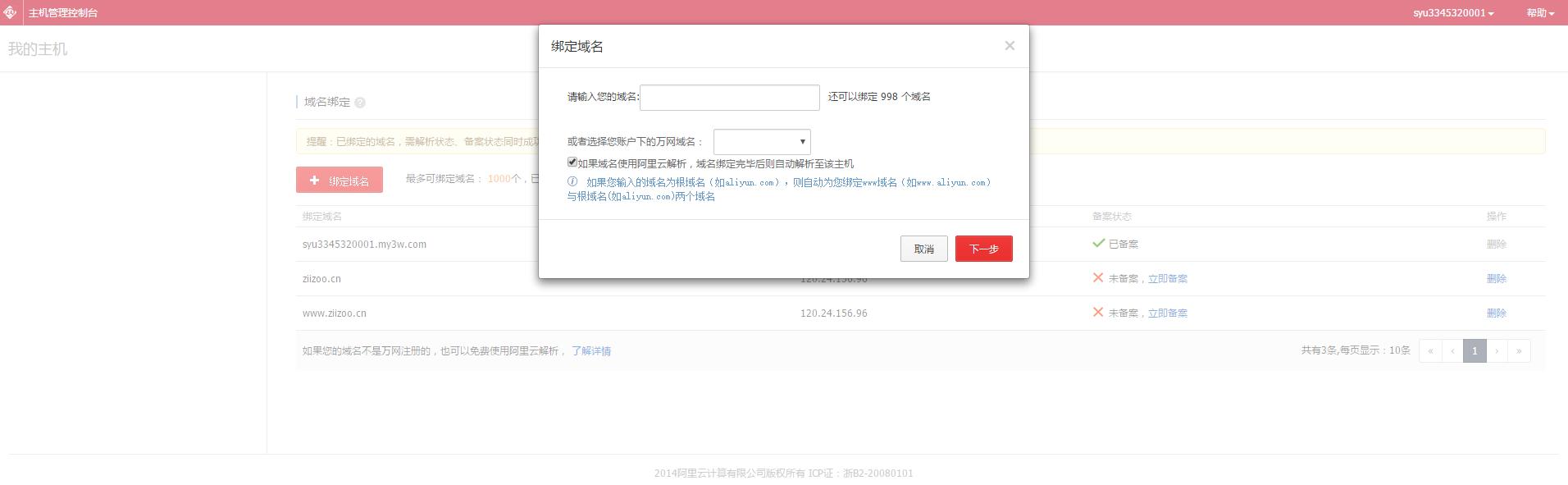The height and width of the screenshot is (485, 1568).
Task: Go to previous page with ‹ icon
Action: (1452, 350)
